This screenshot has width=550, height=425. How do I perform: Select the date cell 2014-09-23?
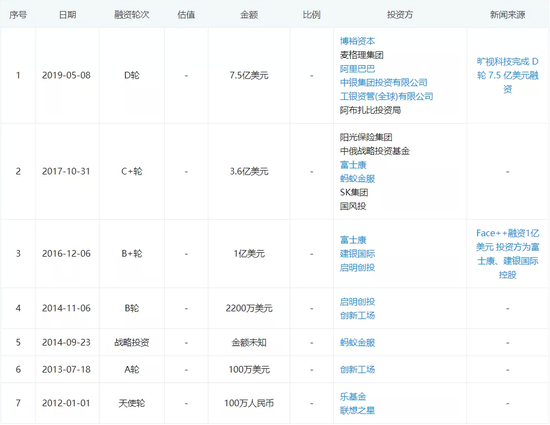pos(66,342)
